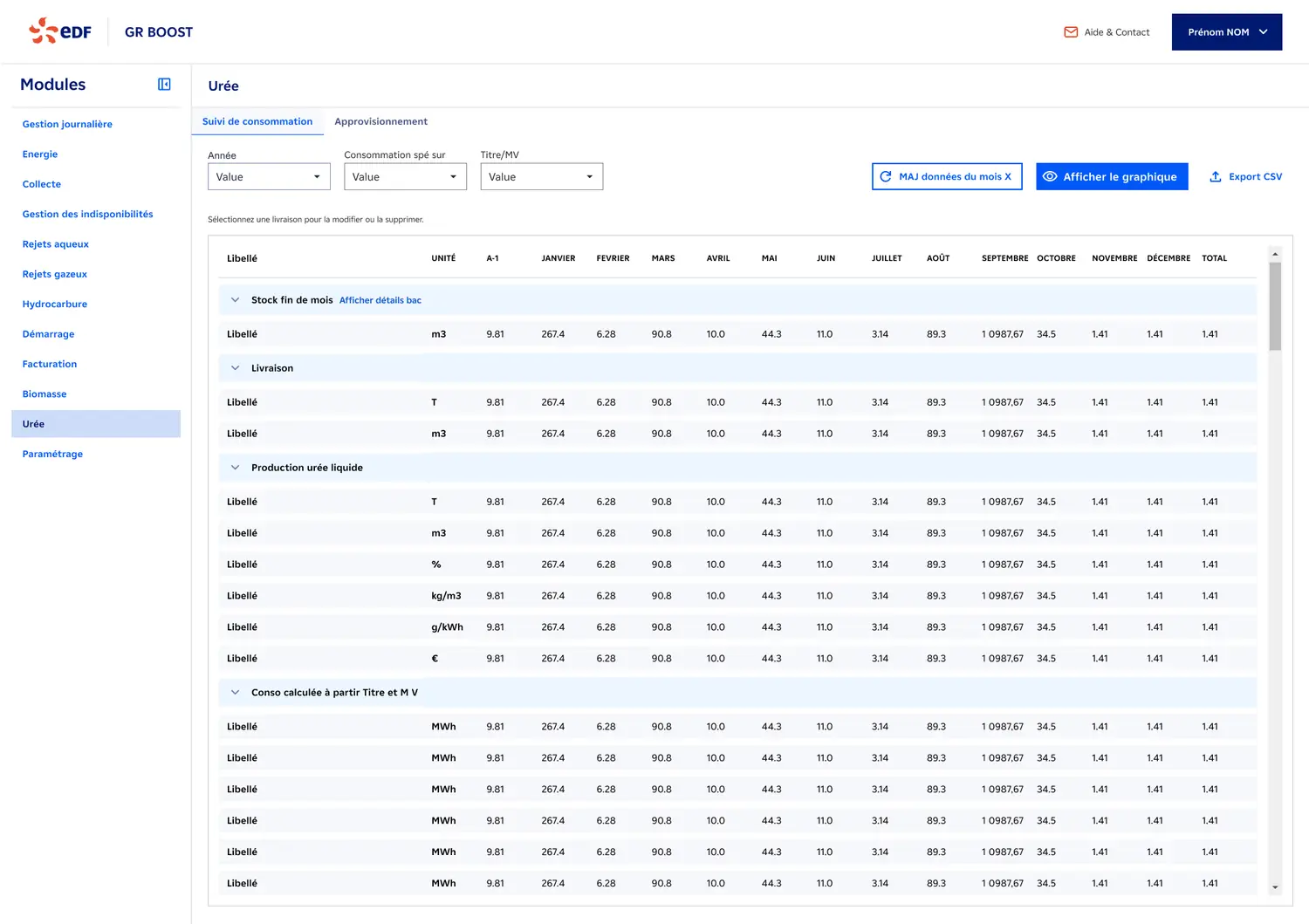Click the table's vertical scrollbar thumb
The width and height of the screenshot is (1309, 924).
click(1275, 306)
